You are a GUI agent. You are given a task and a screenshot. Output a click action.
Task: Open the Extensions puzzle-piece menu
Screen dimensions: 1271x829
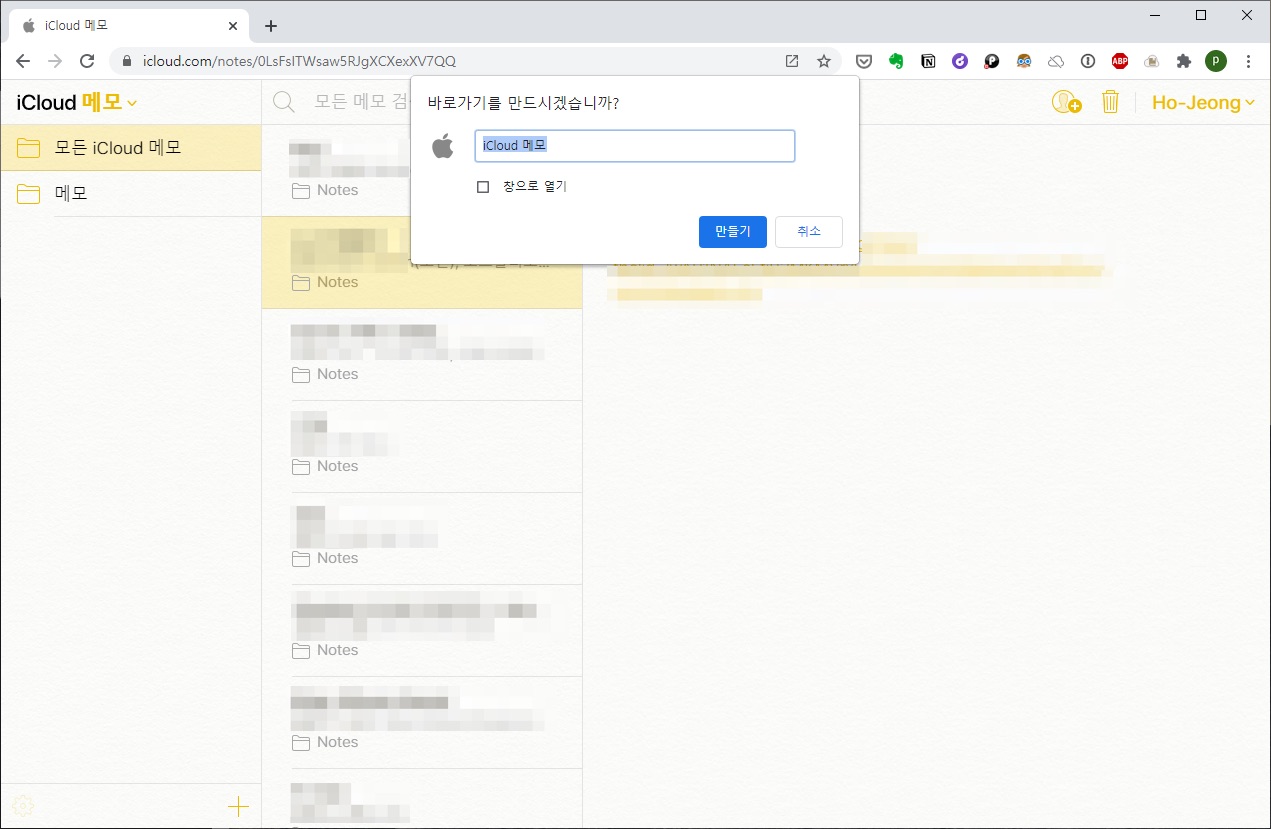click(1184, 61)
